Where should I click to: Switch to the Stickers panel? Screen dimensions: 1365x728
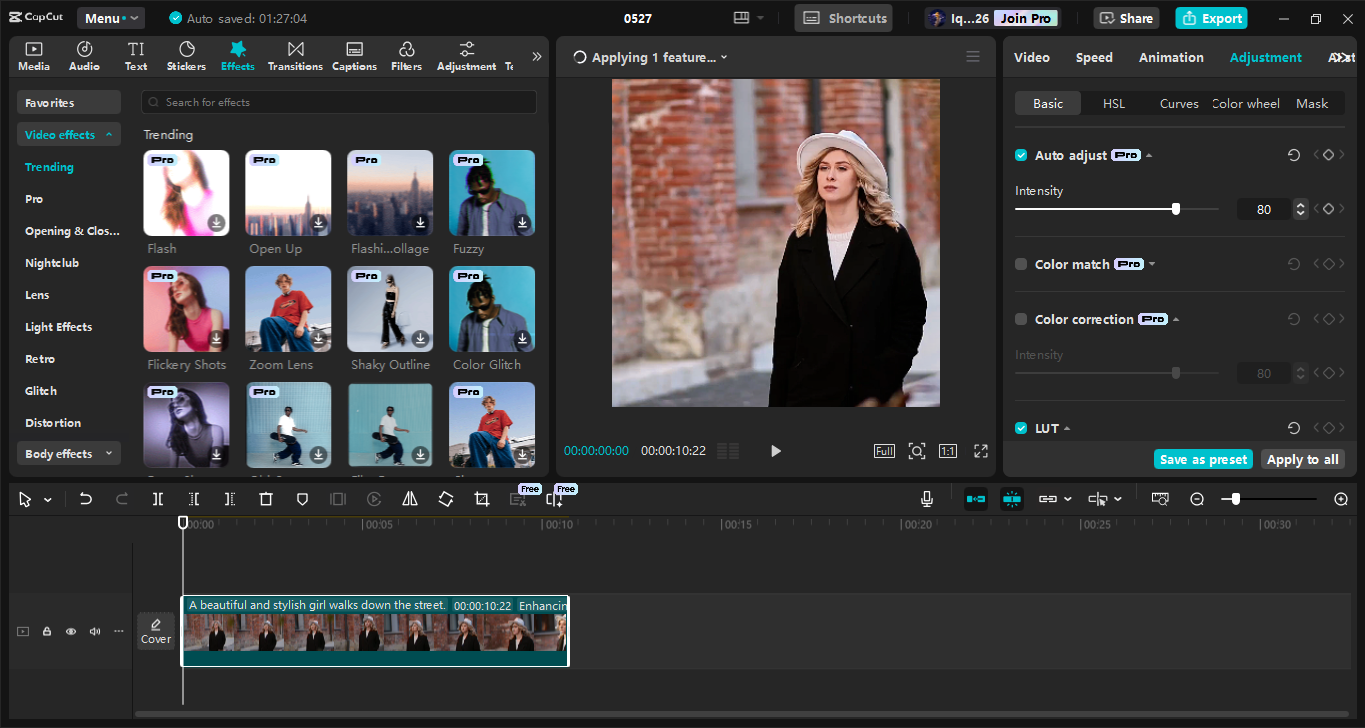pos(186,55)
